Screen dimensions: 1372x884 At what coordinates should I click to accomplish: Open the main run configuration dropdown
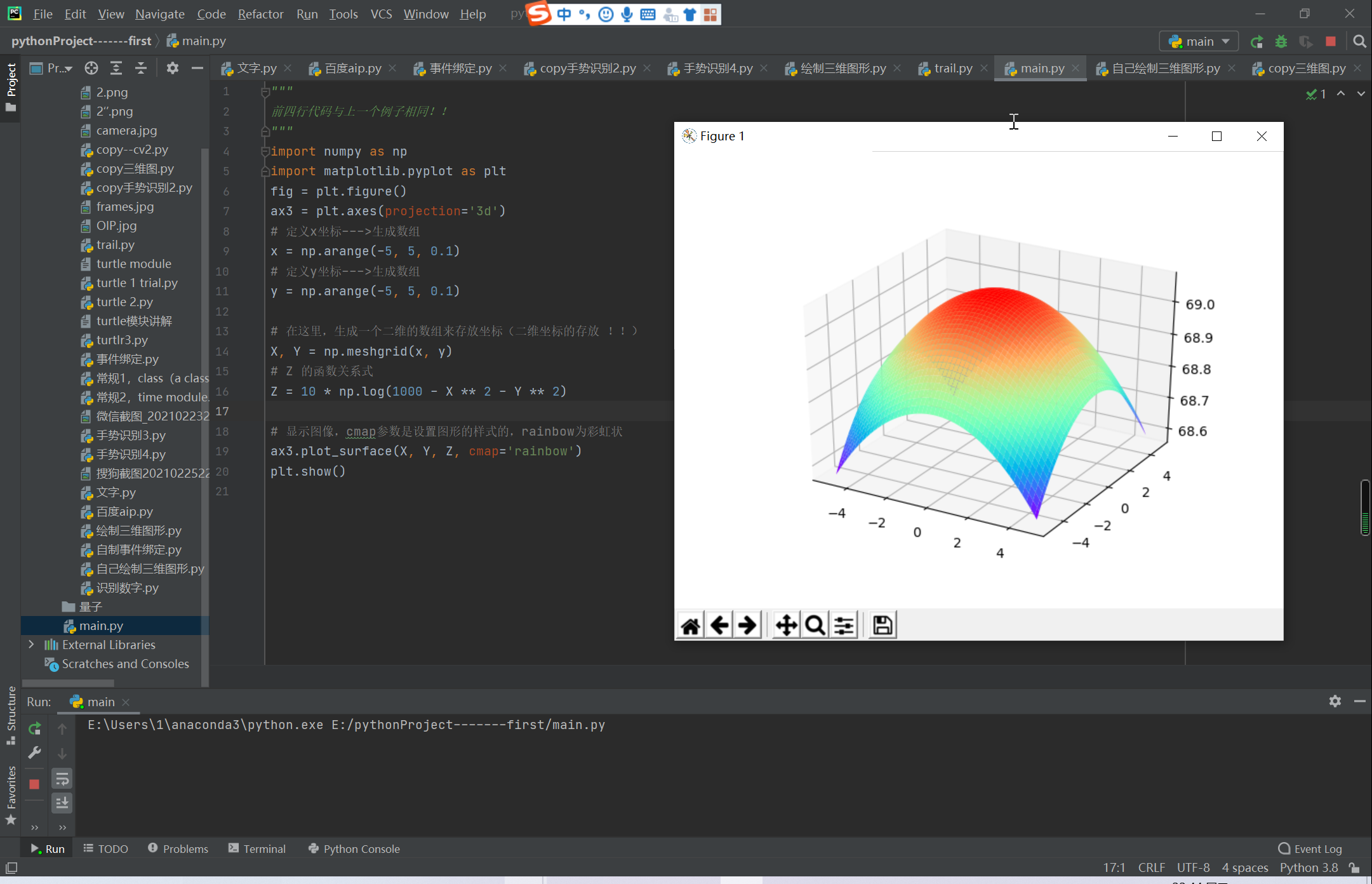[x=1199, y=41]
